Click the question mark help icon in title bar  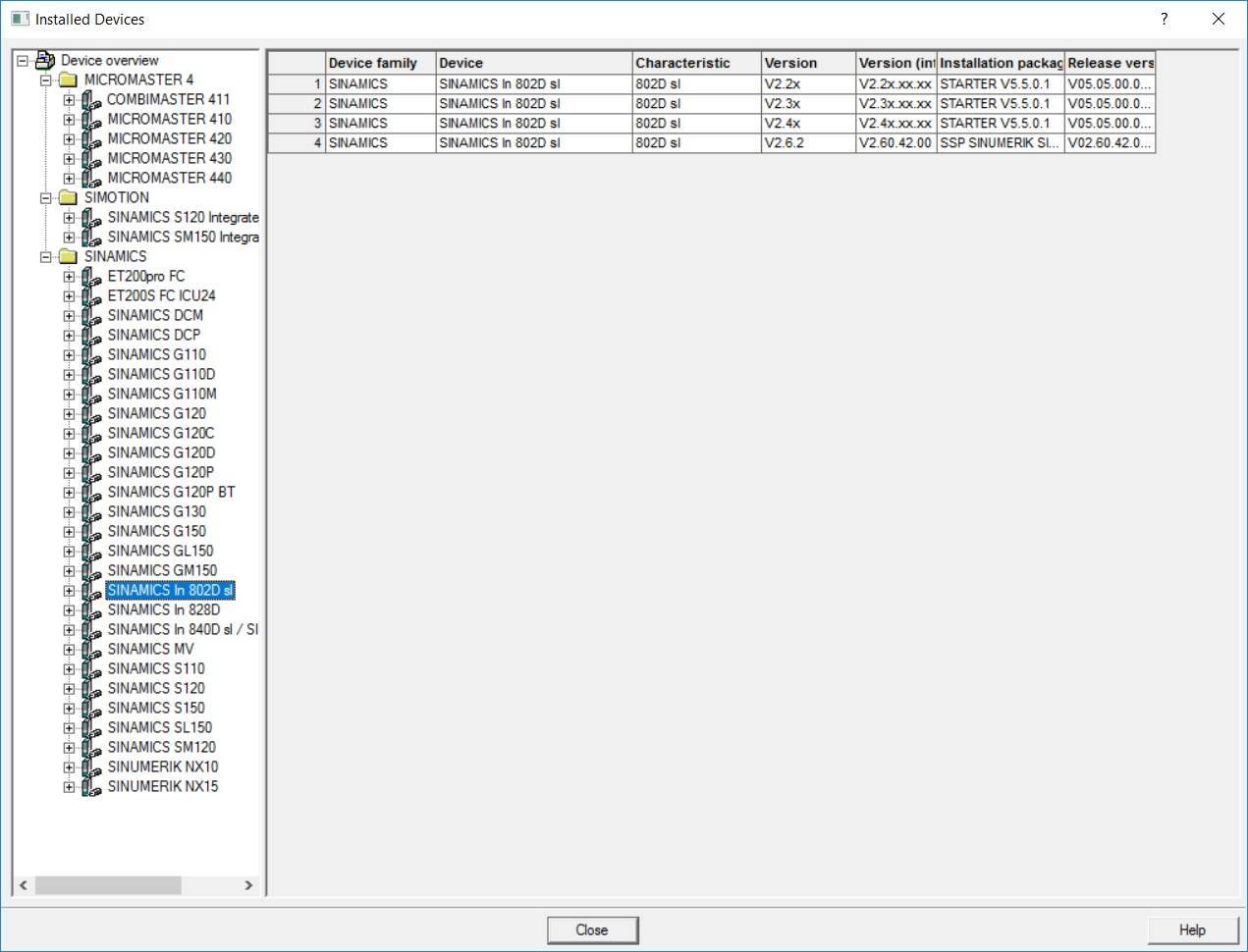[x=1165, y=19]
